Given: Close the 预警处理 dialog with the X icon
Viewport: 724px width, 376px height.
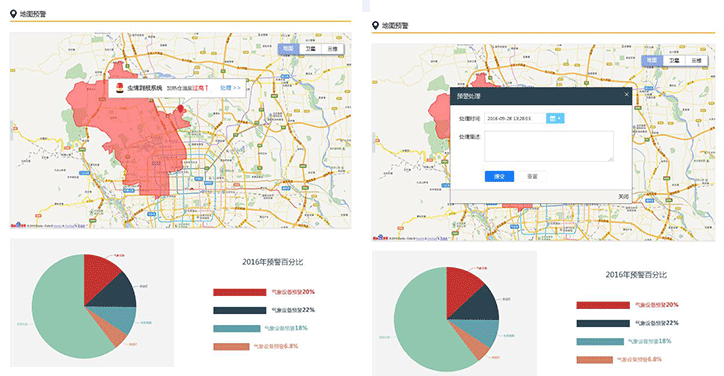Looking at the screenshot, I should (x=627, y=95).
